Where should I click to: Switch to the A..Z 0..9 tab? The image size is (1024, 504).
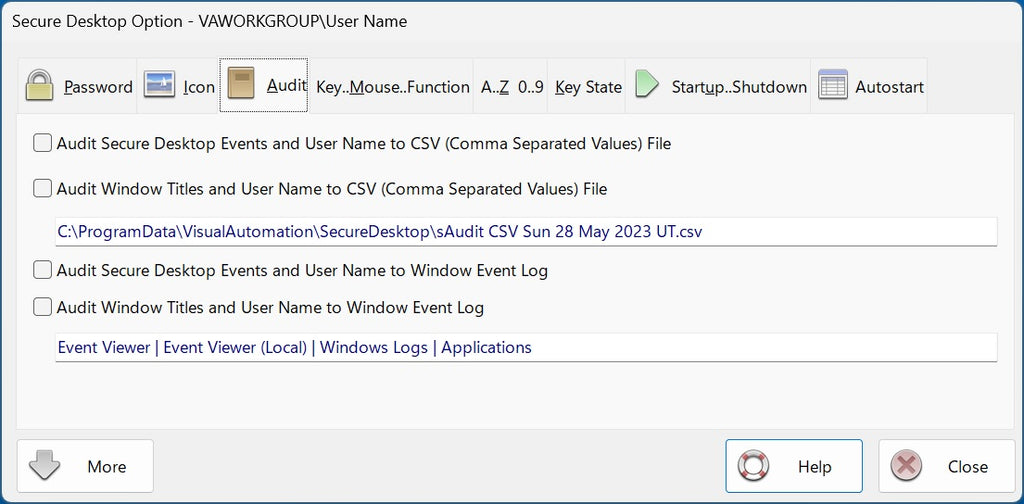pyautogui.click(x=512, y=87)
